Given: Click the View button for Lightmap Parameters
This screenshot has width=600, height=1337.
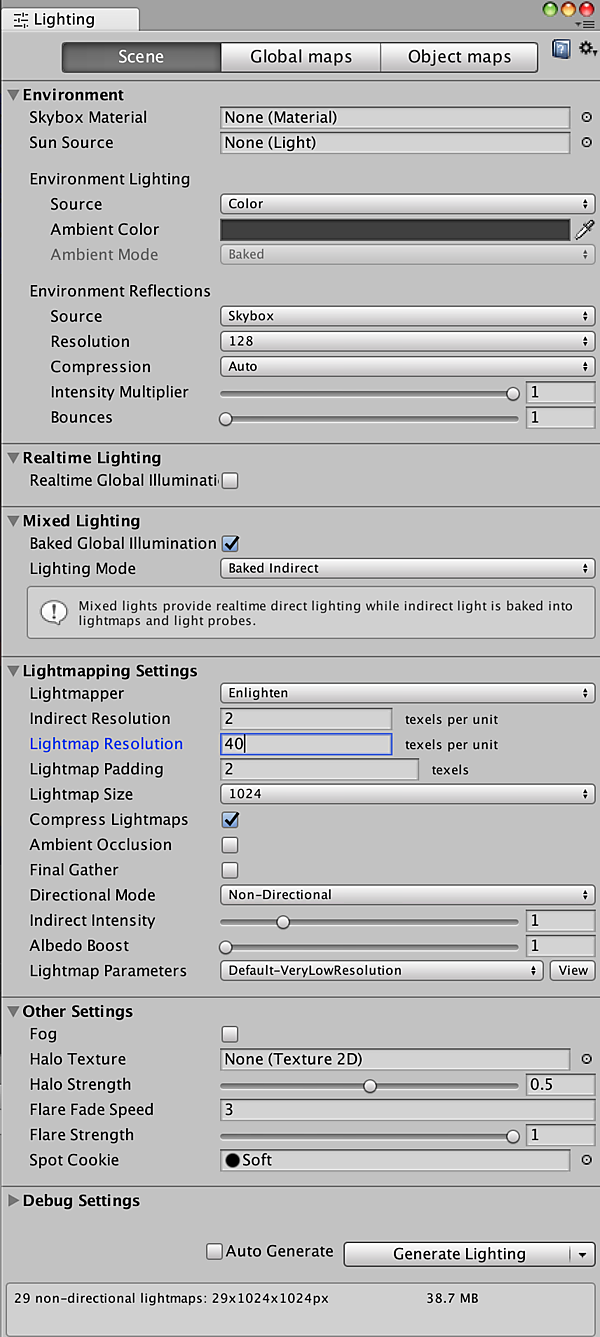Looking at the screenshot, I should pyautogui.click(x=573, y=971).
